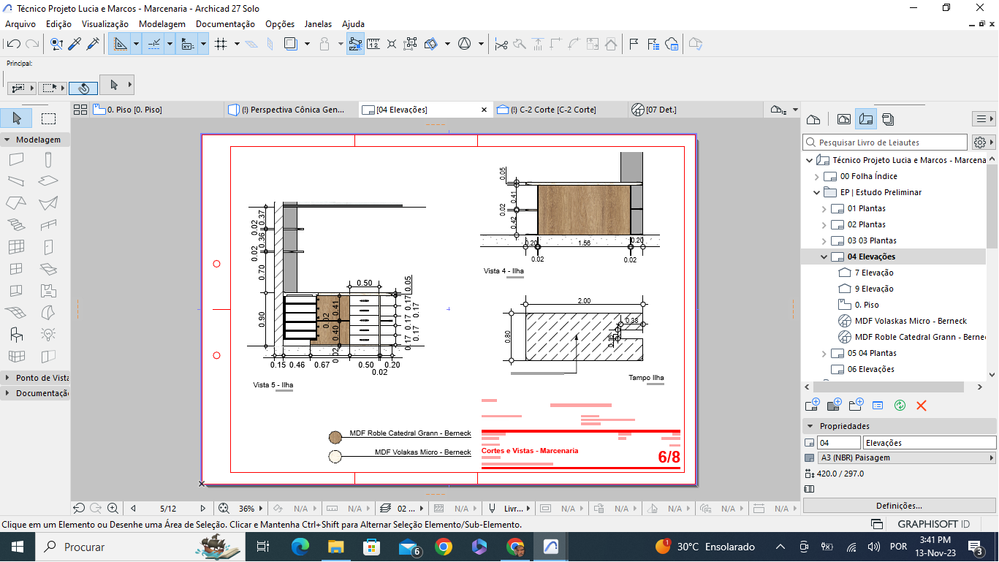This screenshot has width=999, height=562.
Task: Toggle the Trace reference button
Action: pos(291,44)
